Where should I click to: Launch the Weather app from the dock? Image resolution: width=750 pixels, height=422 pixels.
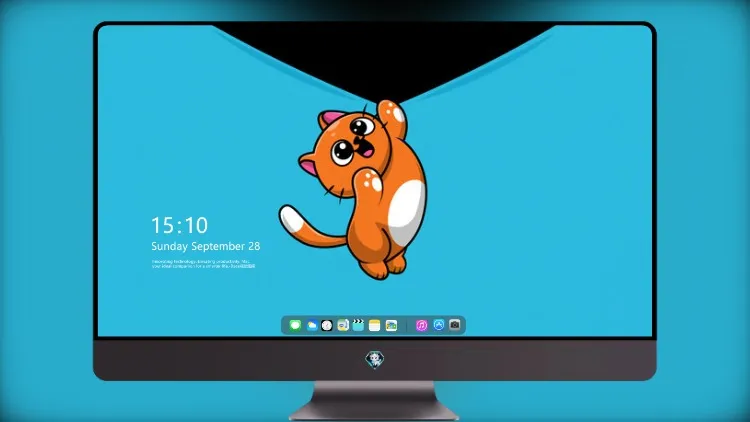[x=312, y=325]
